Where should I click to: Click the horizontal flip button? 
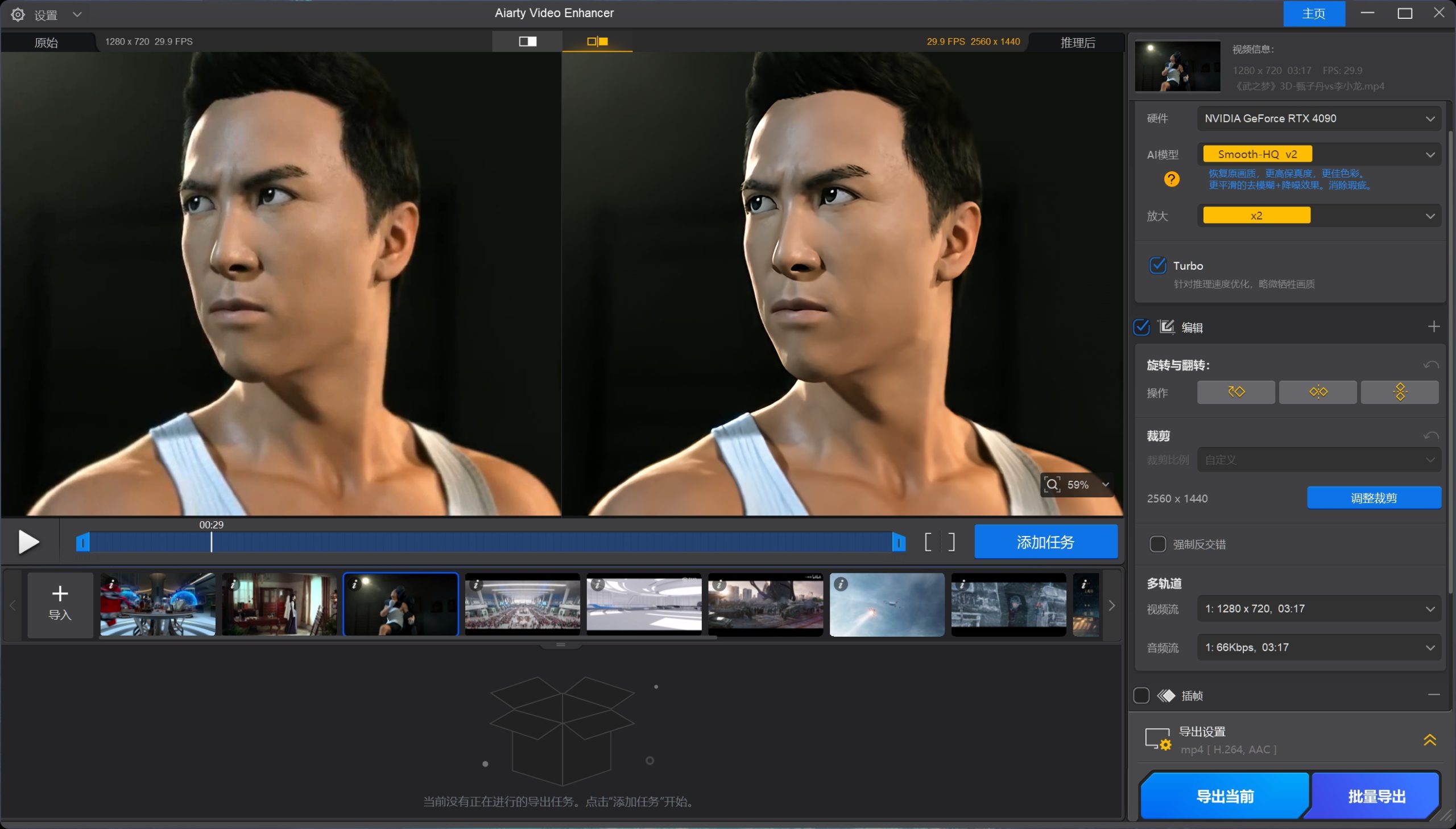(x=1318, y=392)
